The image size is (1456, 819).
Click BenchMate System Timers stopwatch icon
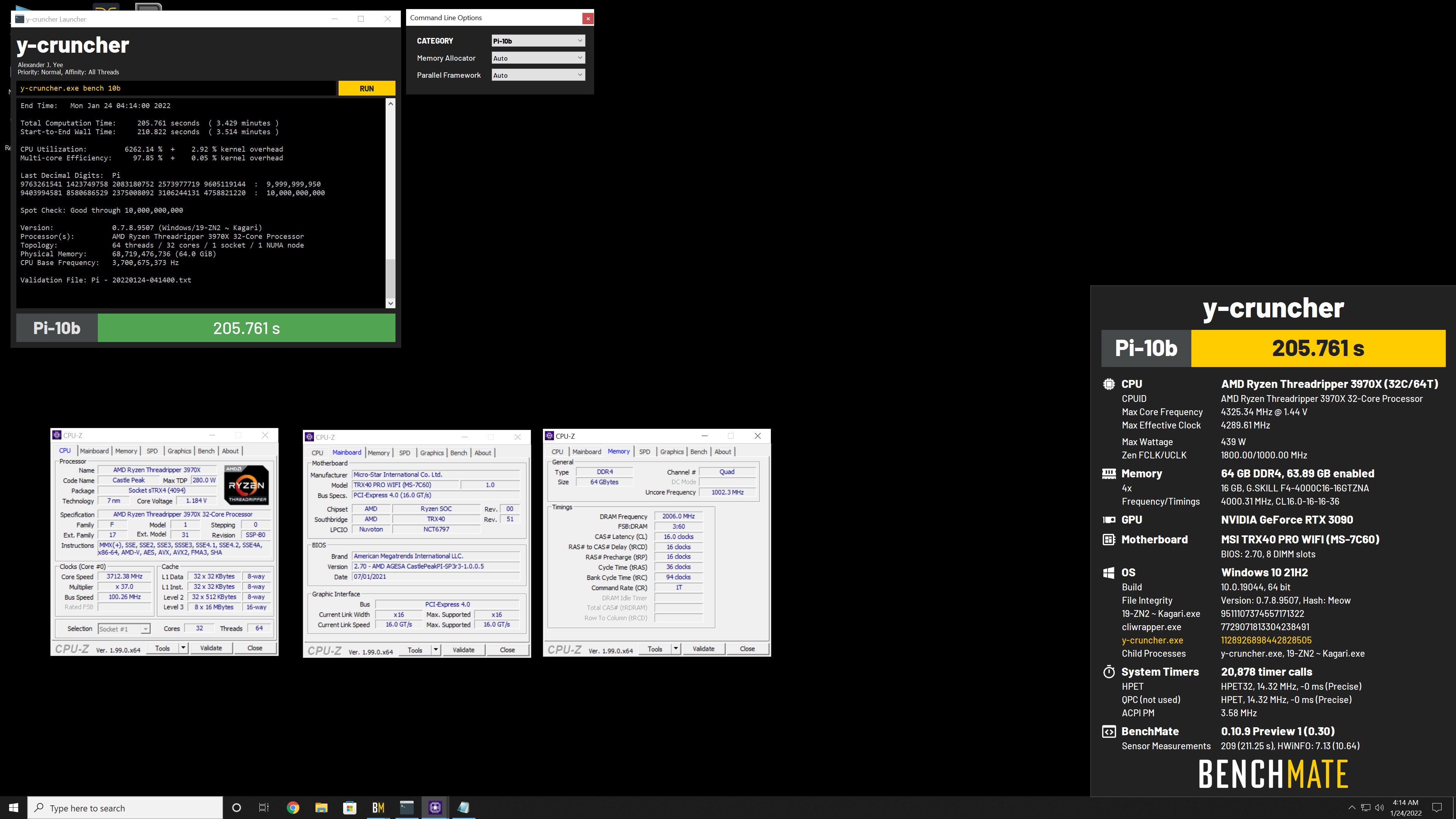pyautogui.click(x=1109, y=672)
